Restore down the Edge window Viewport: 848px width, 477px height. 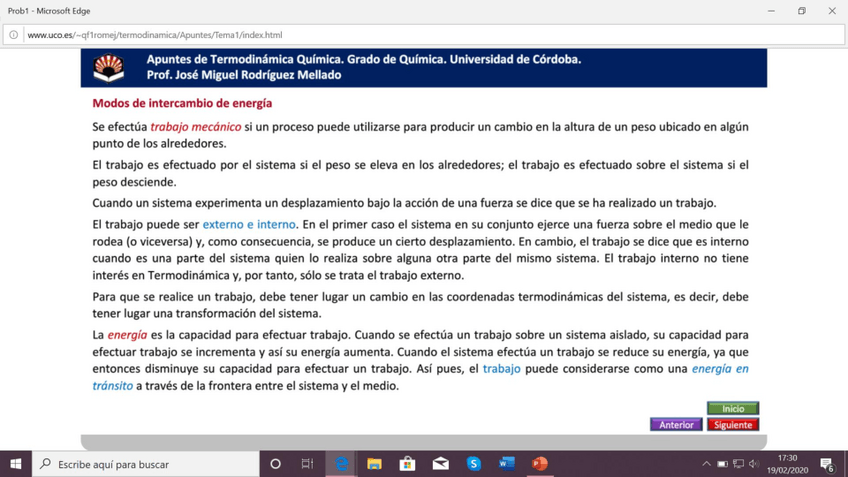point(801,11)
